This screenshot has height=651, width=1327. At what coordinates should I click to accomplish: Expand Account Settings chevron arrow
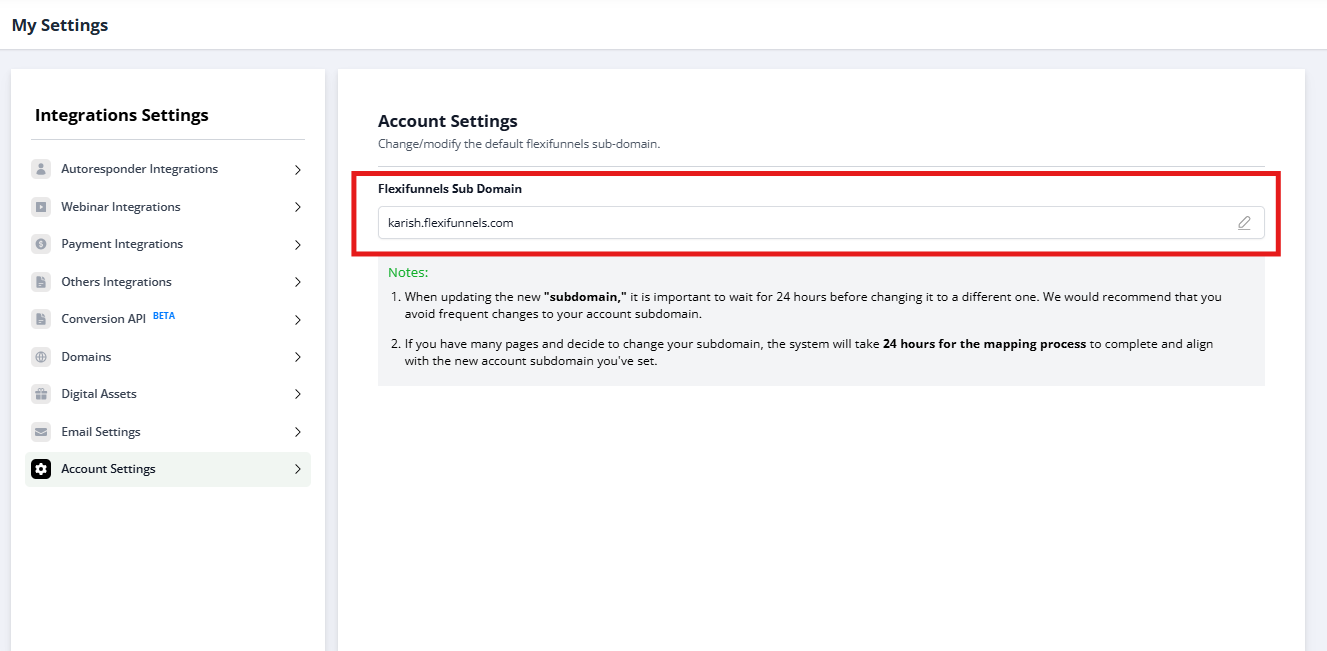298,469
